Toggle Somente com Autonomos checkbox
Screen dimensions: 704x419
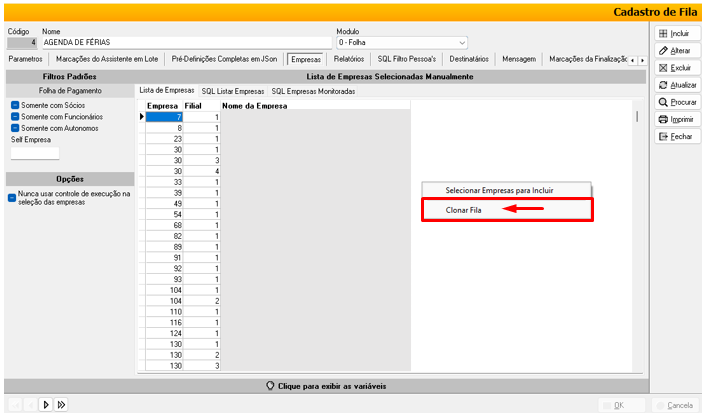click(x=15, y=128)
